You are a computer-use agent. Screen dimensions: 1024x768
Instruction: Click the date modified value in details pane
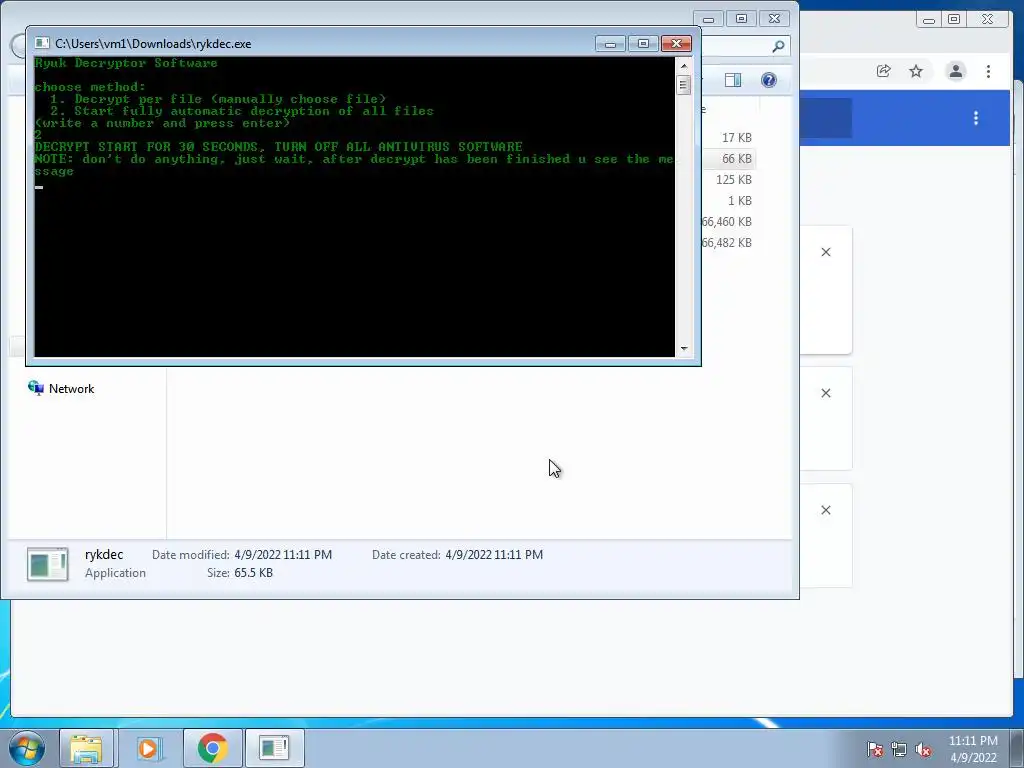click(283, 554)
